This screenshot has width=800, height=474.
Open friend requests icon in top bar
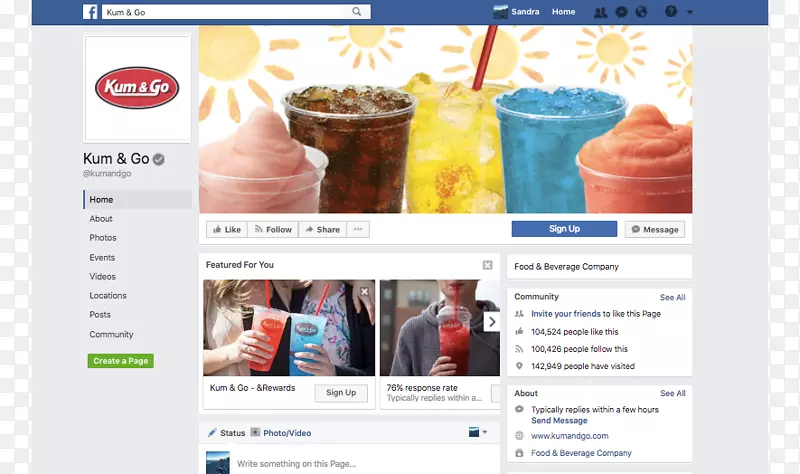(601, 12)
